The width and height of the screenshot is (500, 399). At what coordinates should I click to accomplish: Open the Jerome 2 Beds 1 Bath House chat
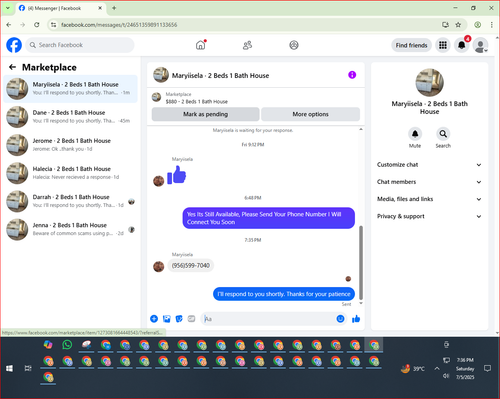[70, 145]
